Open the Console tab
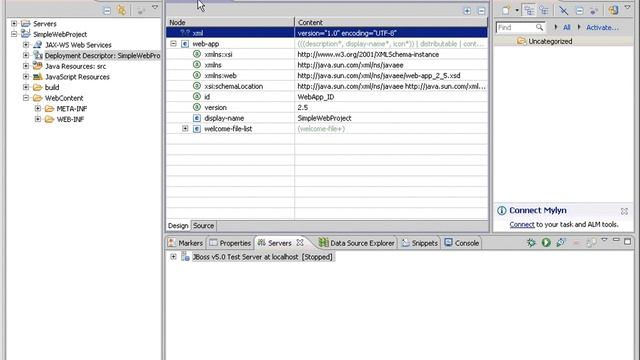640x360 pixels. pyautogui.click(x=462, y=243)
